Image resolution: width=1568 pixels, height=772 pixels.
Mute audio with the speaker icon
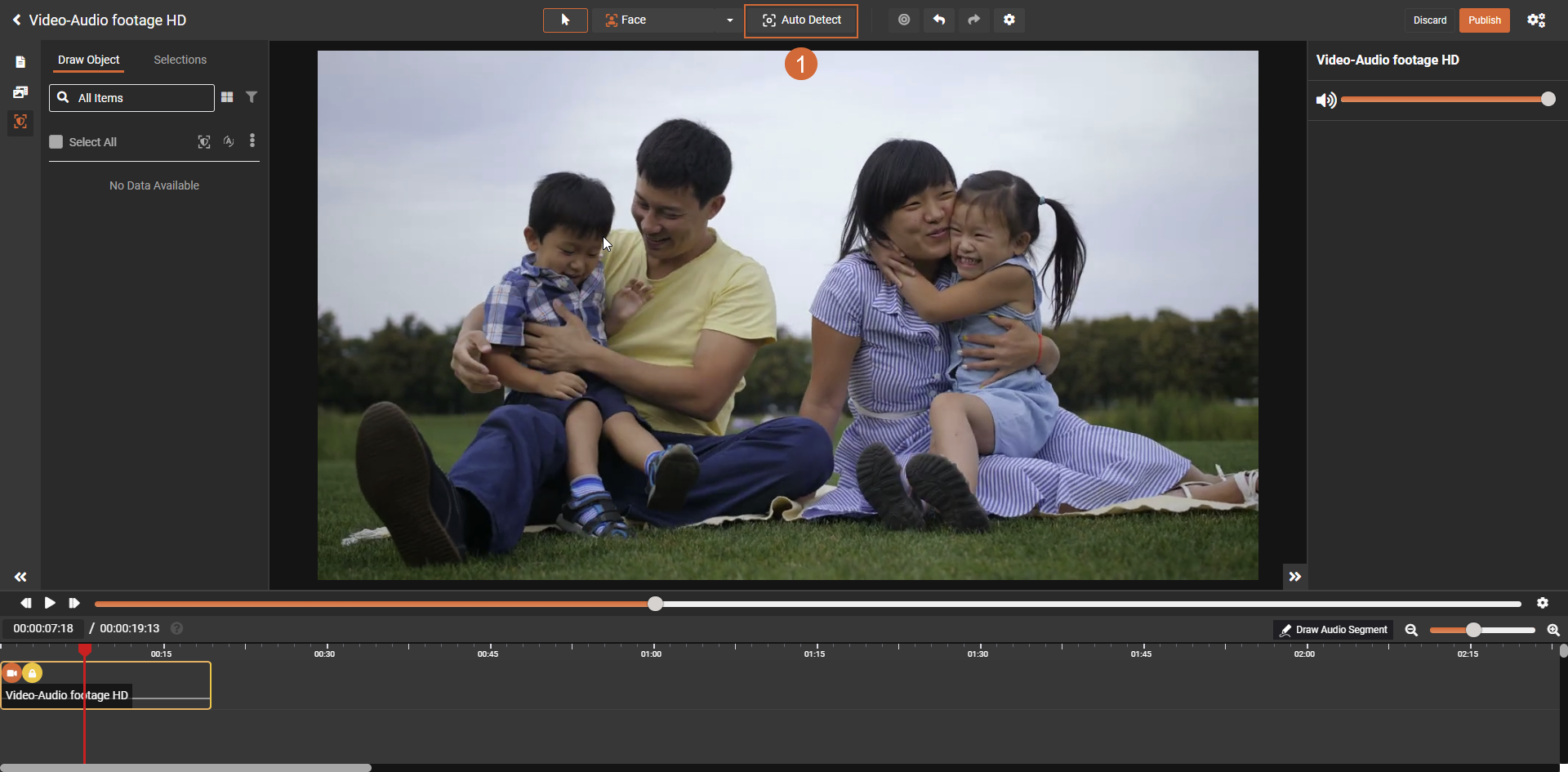[x=1325, y=100]
